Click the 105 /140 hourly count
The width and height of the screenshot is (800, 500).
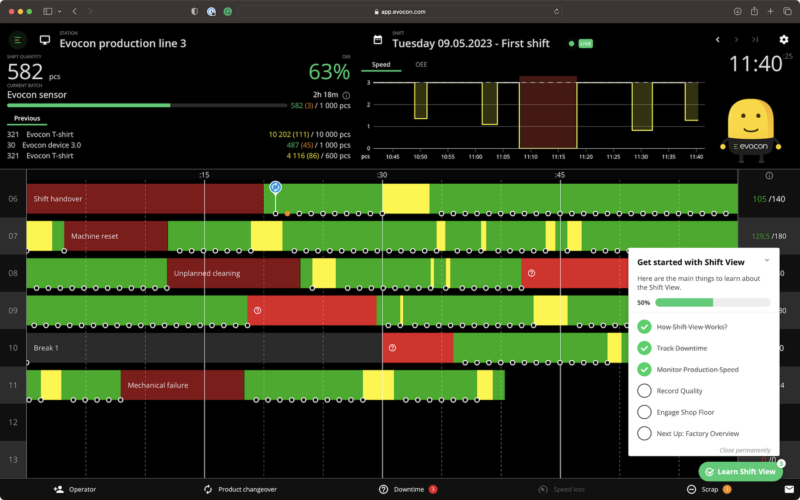(769, 199)
